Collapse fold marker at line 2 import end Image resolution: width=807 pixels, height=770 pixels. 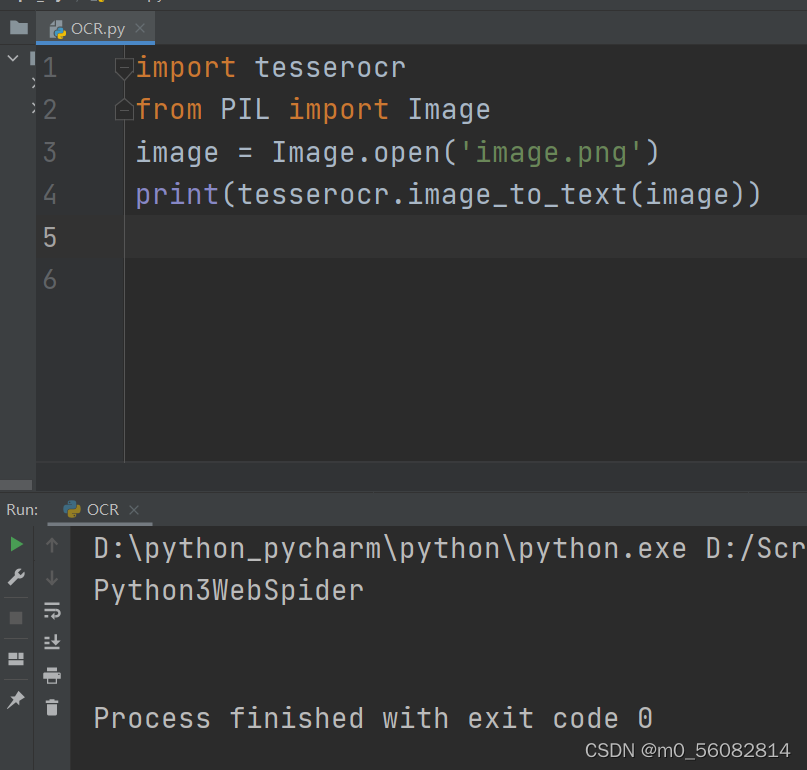124,109
